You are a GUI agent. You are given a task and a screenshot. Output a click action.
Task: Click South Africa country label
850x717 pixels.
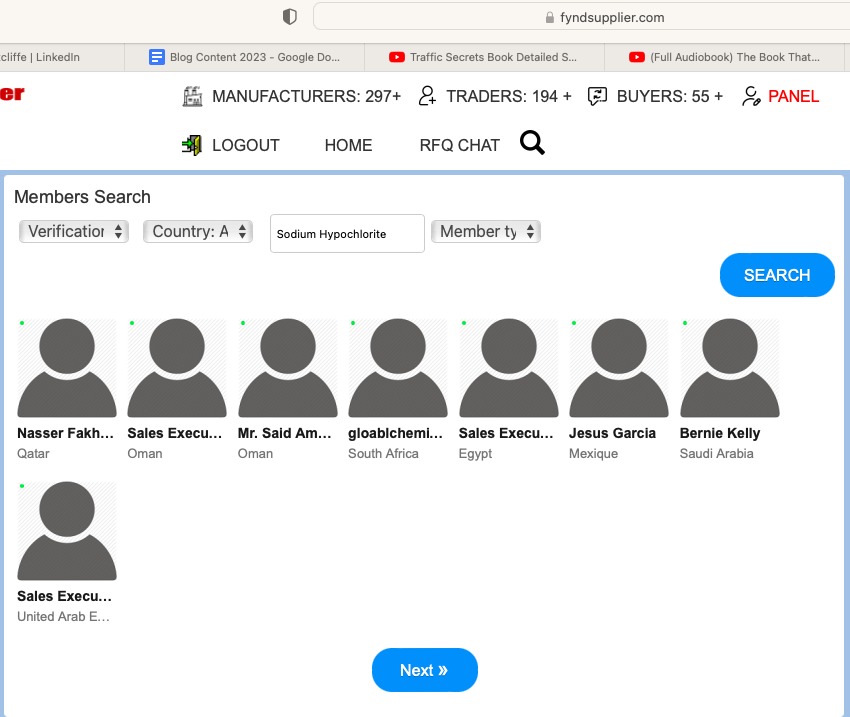[383, 454]
